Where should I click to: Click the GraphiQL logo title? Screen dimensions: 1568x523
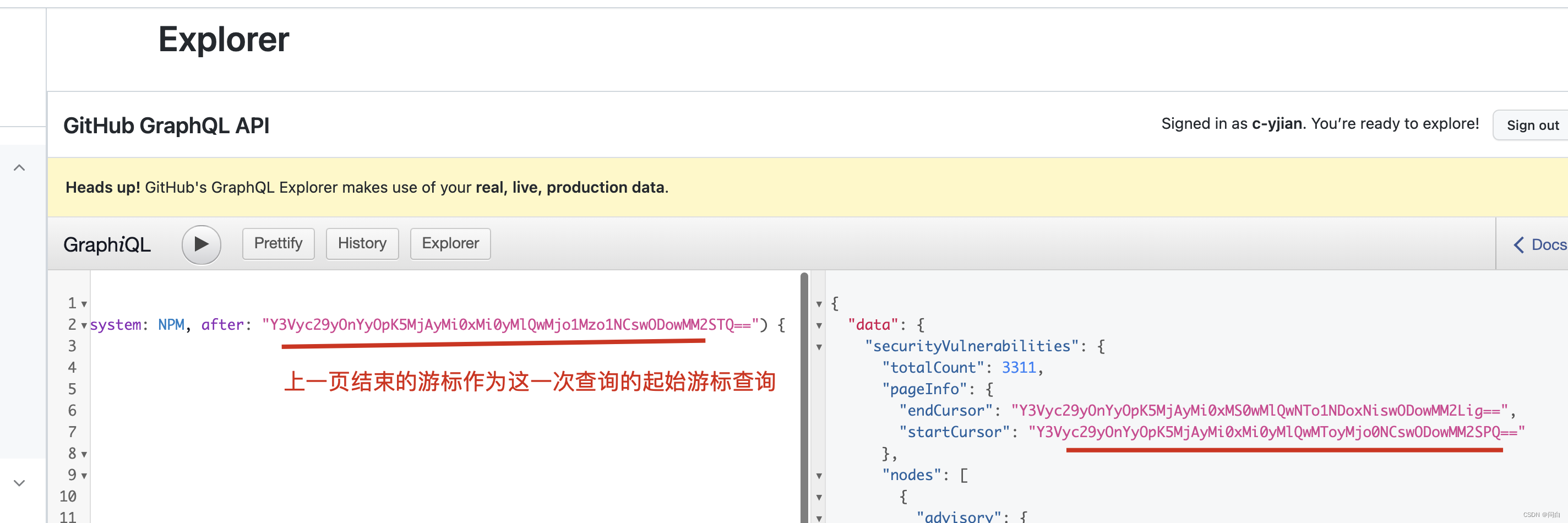point(106,245)
